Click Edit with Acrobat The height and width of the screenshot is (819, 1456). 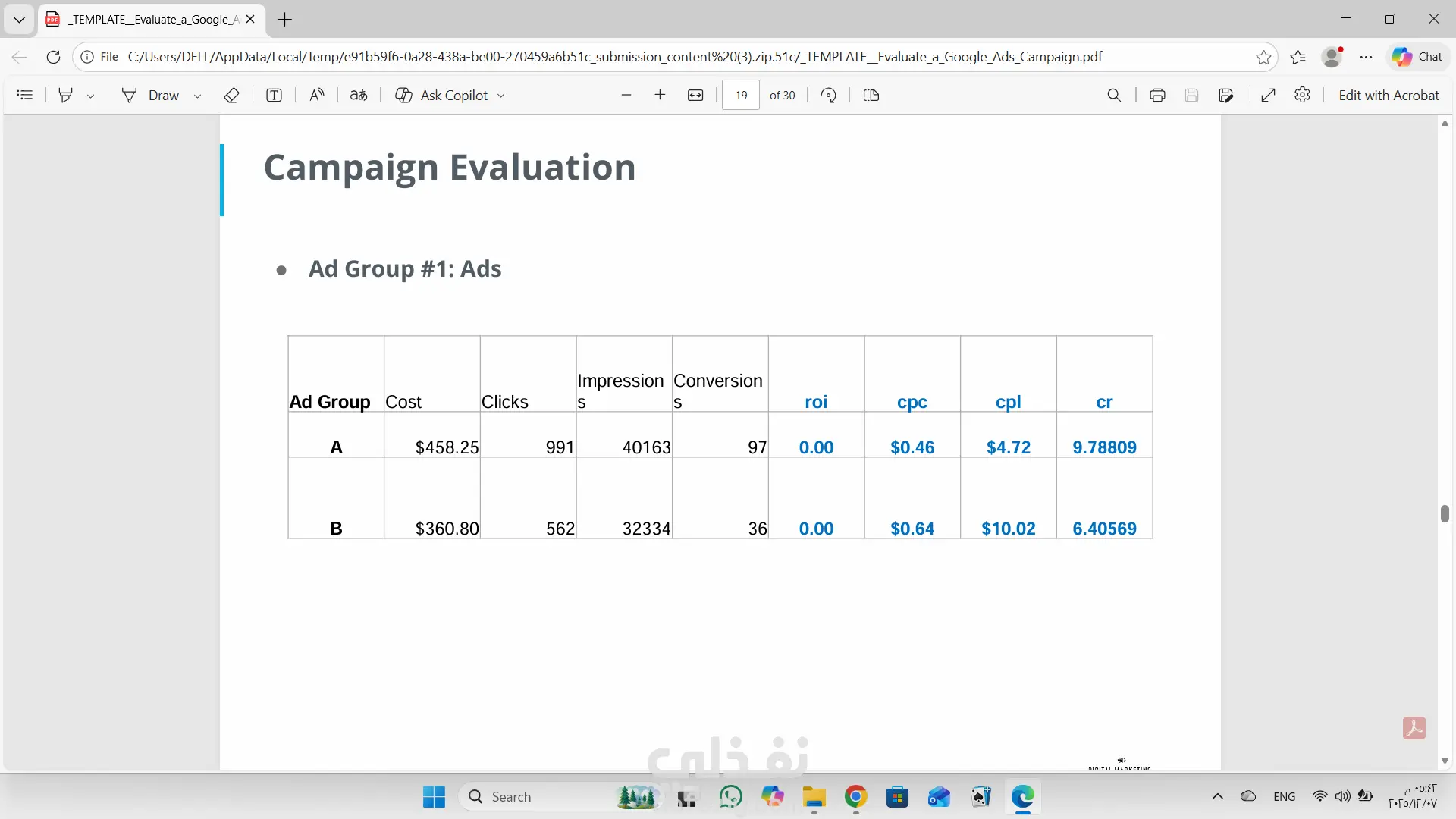[1389, 96]
